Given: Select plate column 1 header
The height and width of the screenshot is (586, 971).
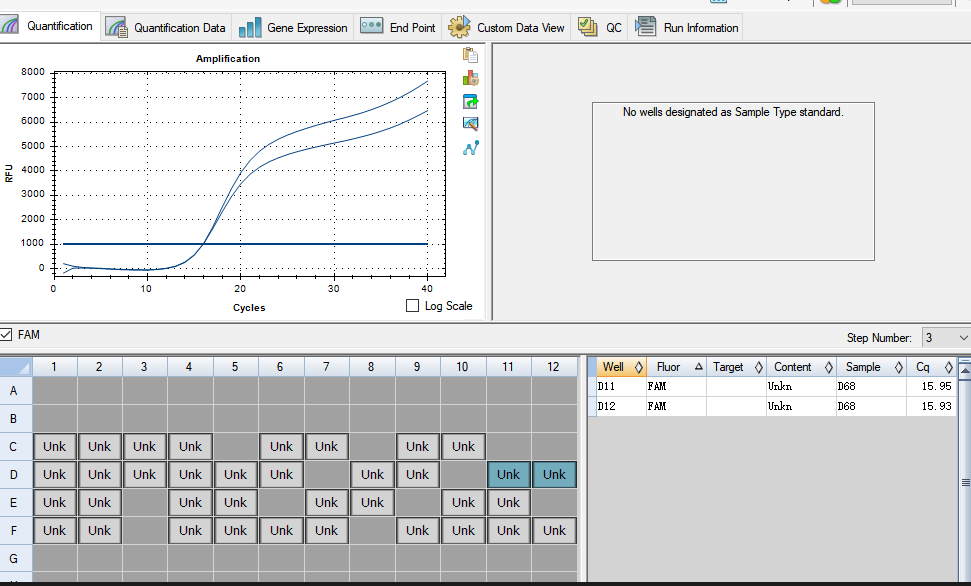Looking at the screenshot, I should click(54, 367).
